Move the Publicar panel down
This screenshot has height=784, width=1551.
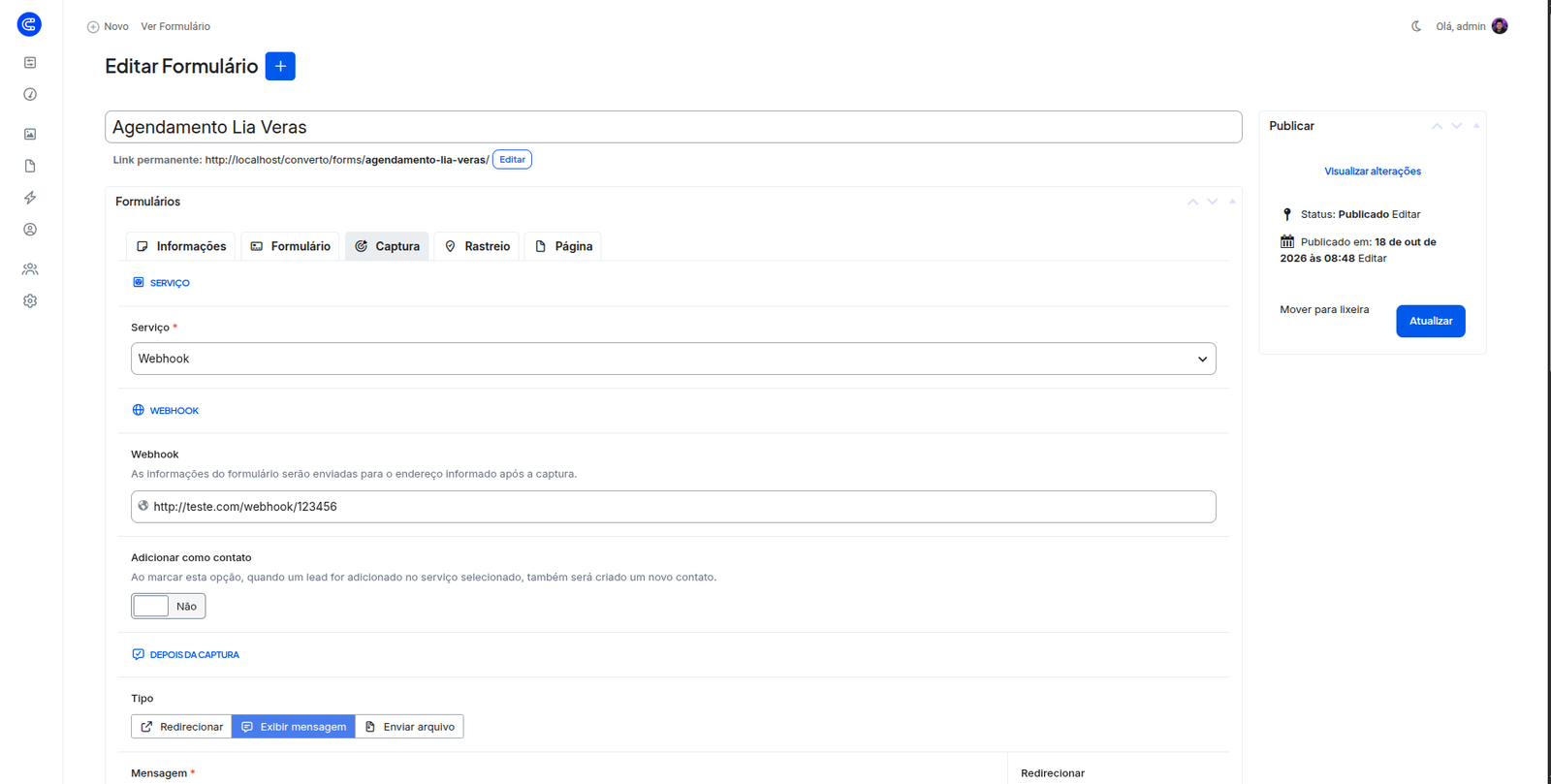[1457, 126]
